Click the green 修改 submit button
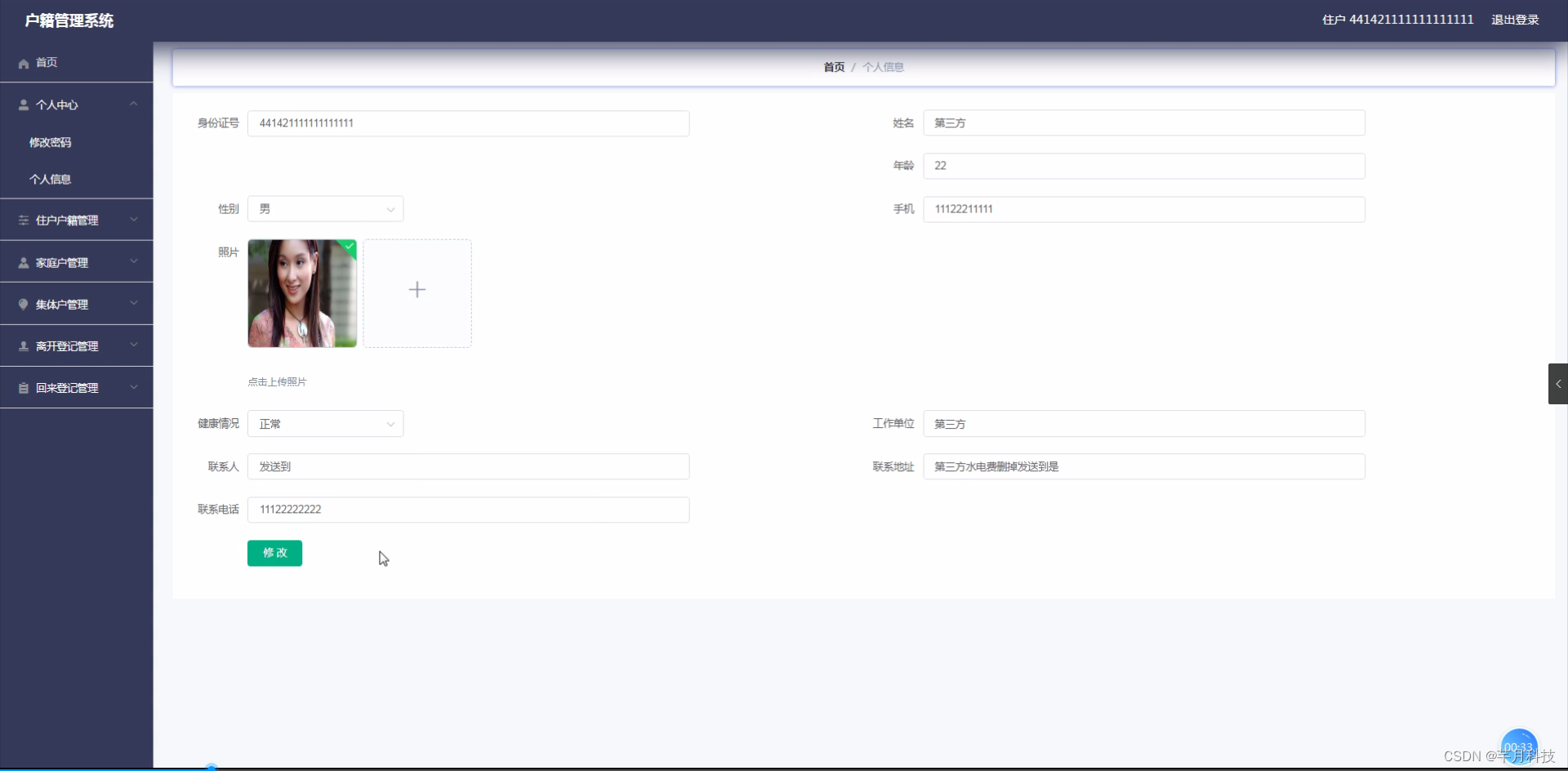This screenshot has height=771, width=1568. point(274,553)
